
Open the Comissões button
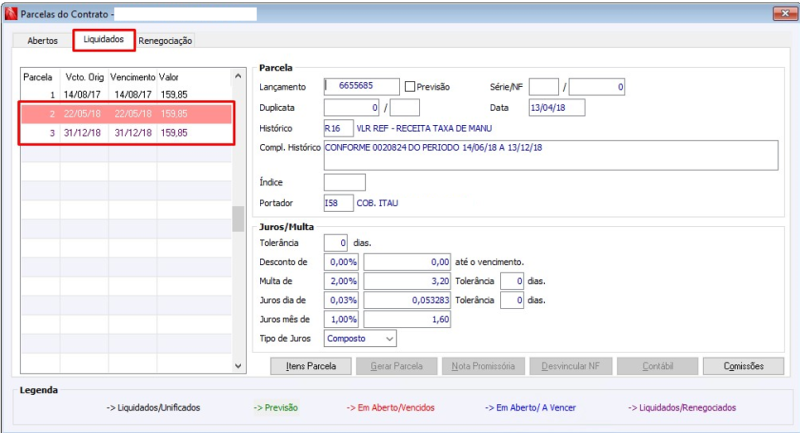(x=743, y=366)
